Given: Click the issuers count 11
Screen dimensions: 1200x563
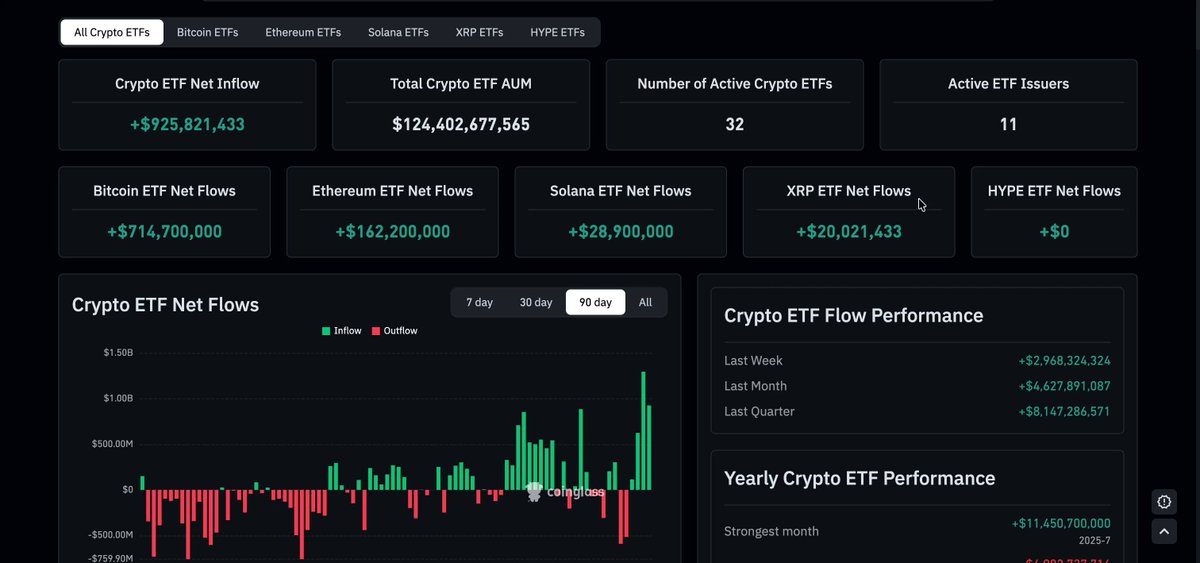Looking at the screenshot, I should pos(1008,125).
